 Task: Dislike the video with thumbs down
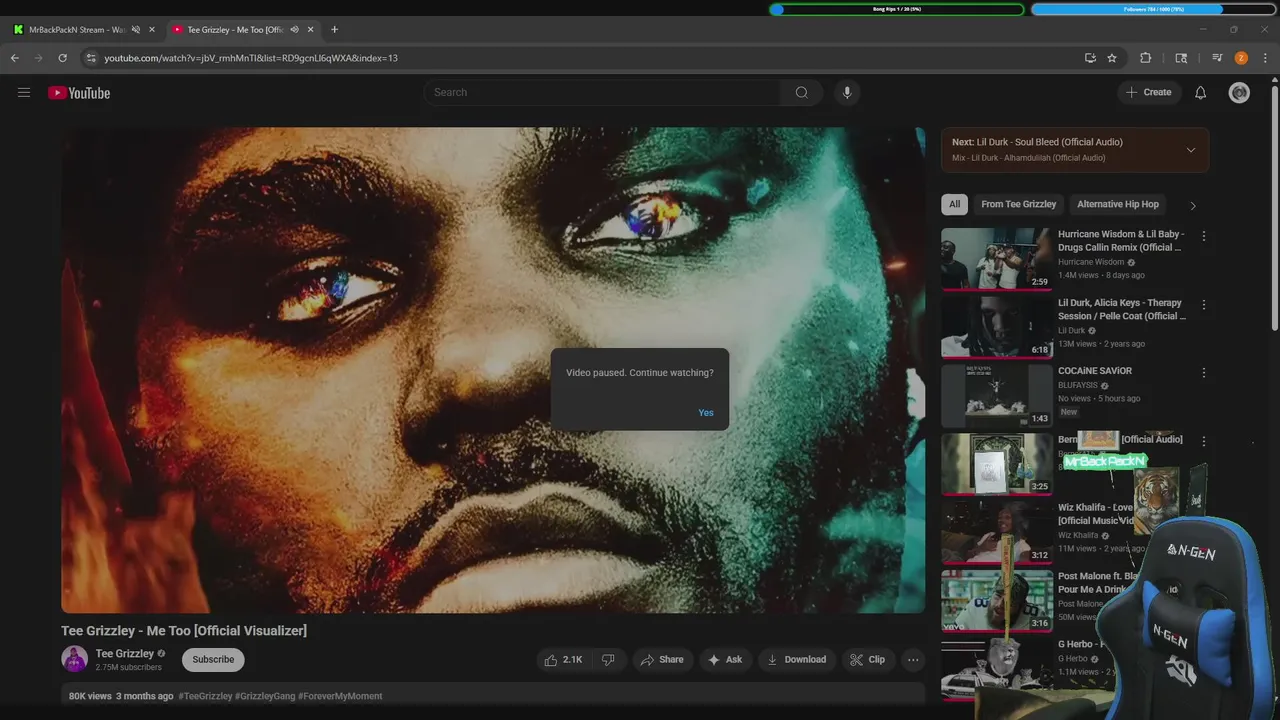[x=608, y=660]
